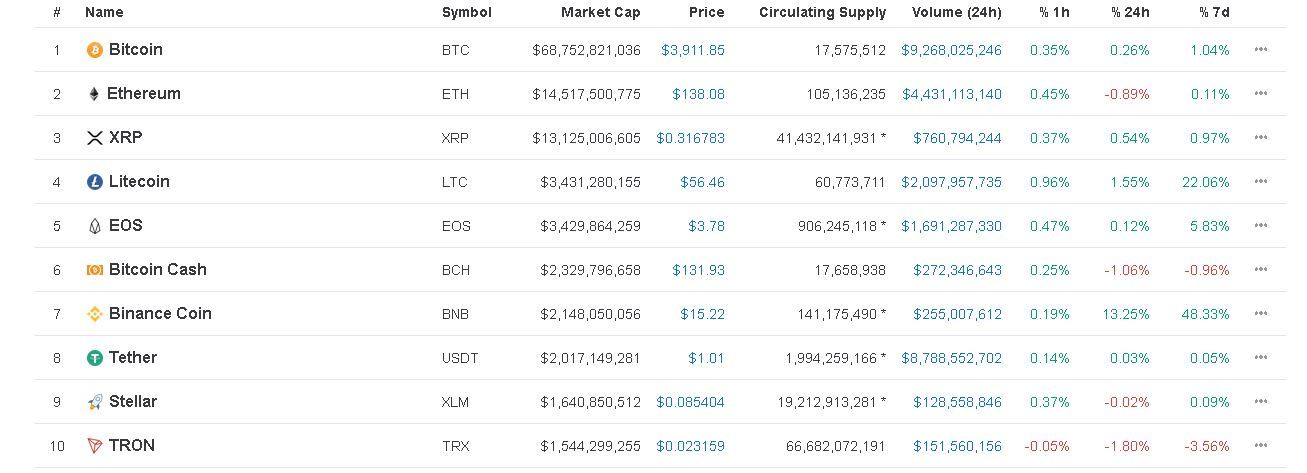
Task: Open the more options menu for Litecoin
Action: [x=1260, y=182]
